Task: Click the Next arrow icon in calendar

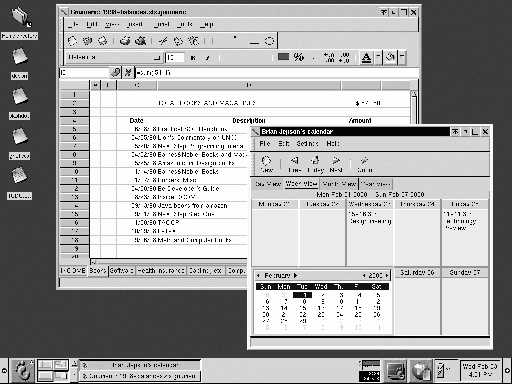Action: point(336,164)
